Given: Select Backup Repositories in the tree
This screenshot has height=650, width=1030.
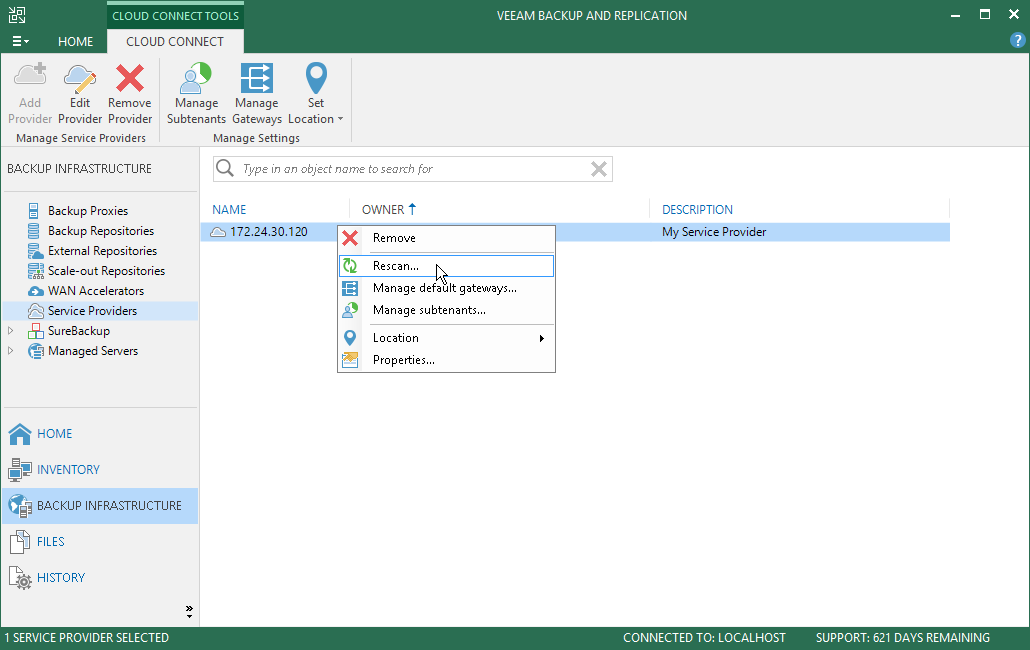Looking at the screenshot, I should 101,231.
